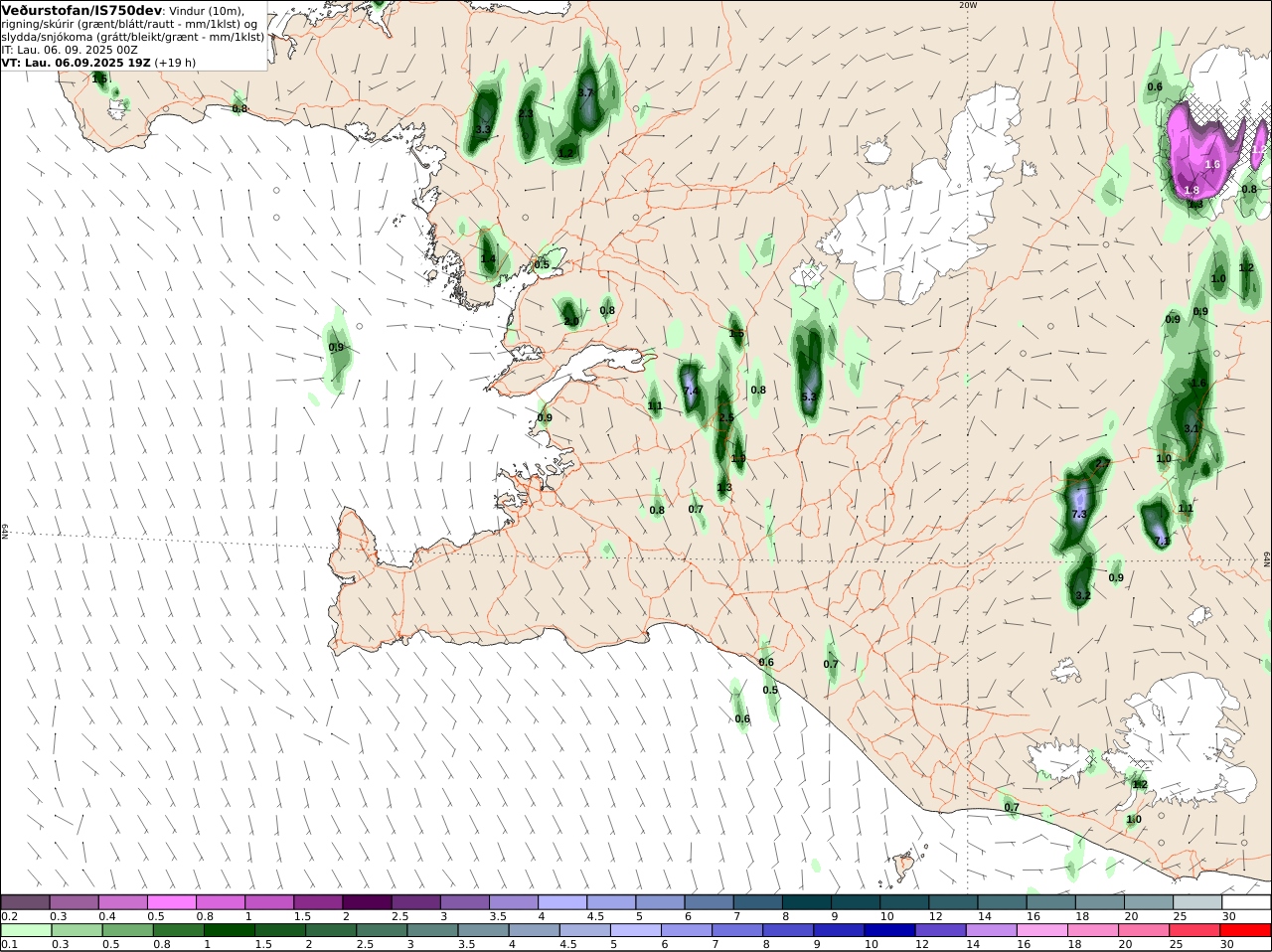Image resolution: width=1272 pixels, height=952 pixels.
Task: Click the 3.7 rainfall value on the map
Action: coord(585,93)
